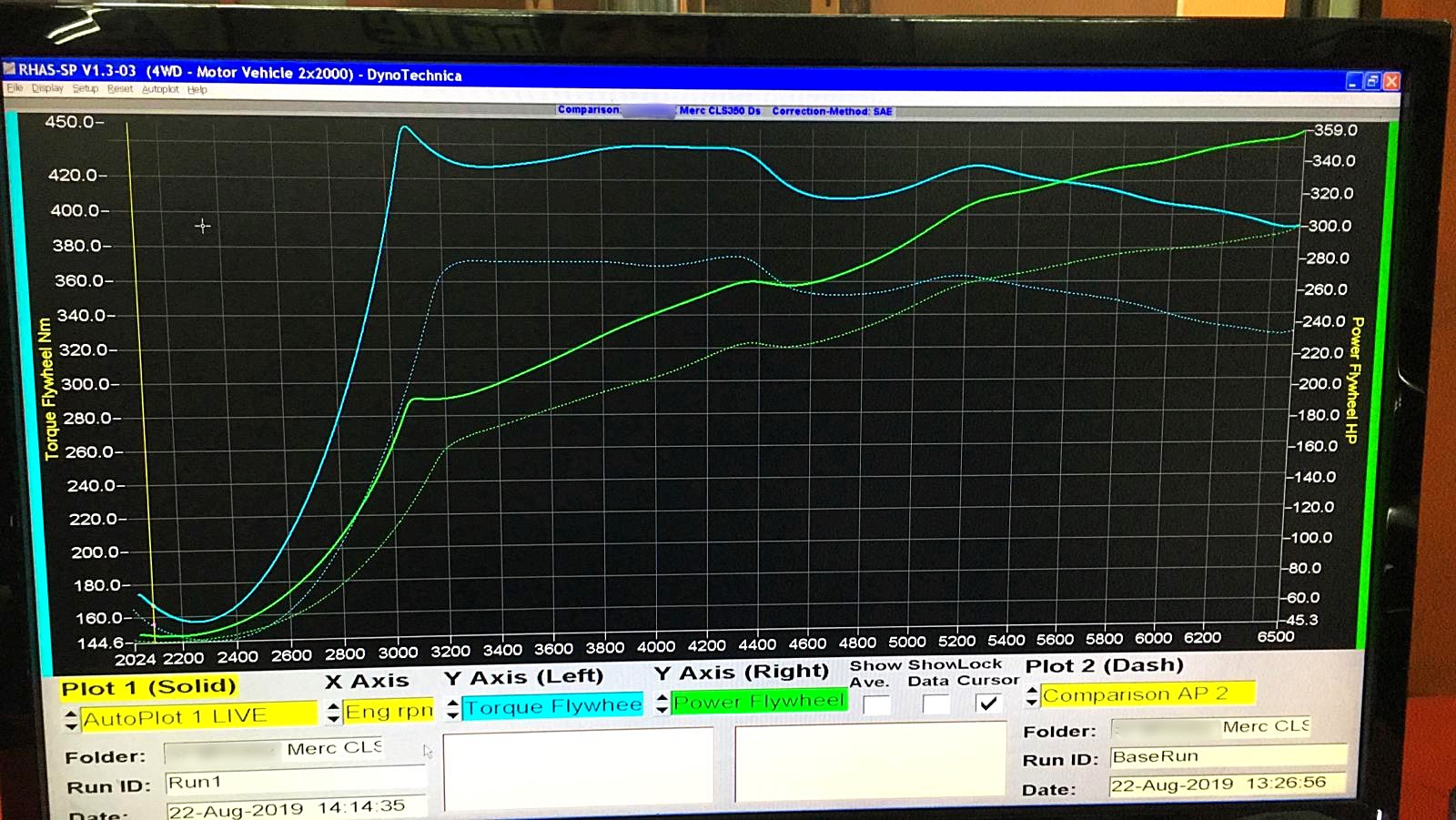The height and width of the screenshot is (820, 1456).
Task: Select the Comparison AP 2 plot source field
Action: click(x=1148, y=694)
